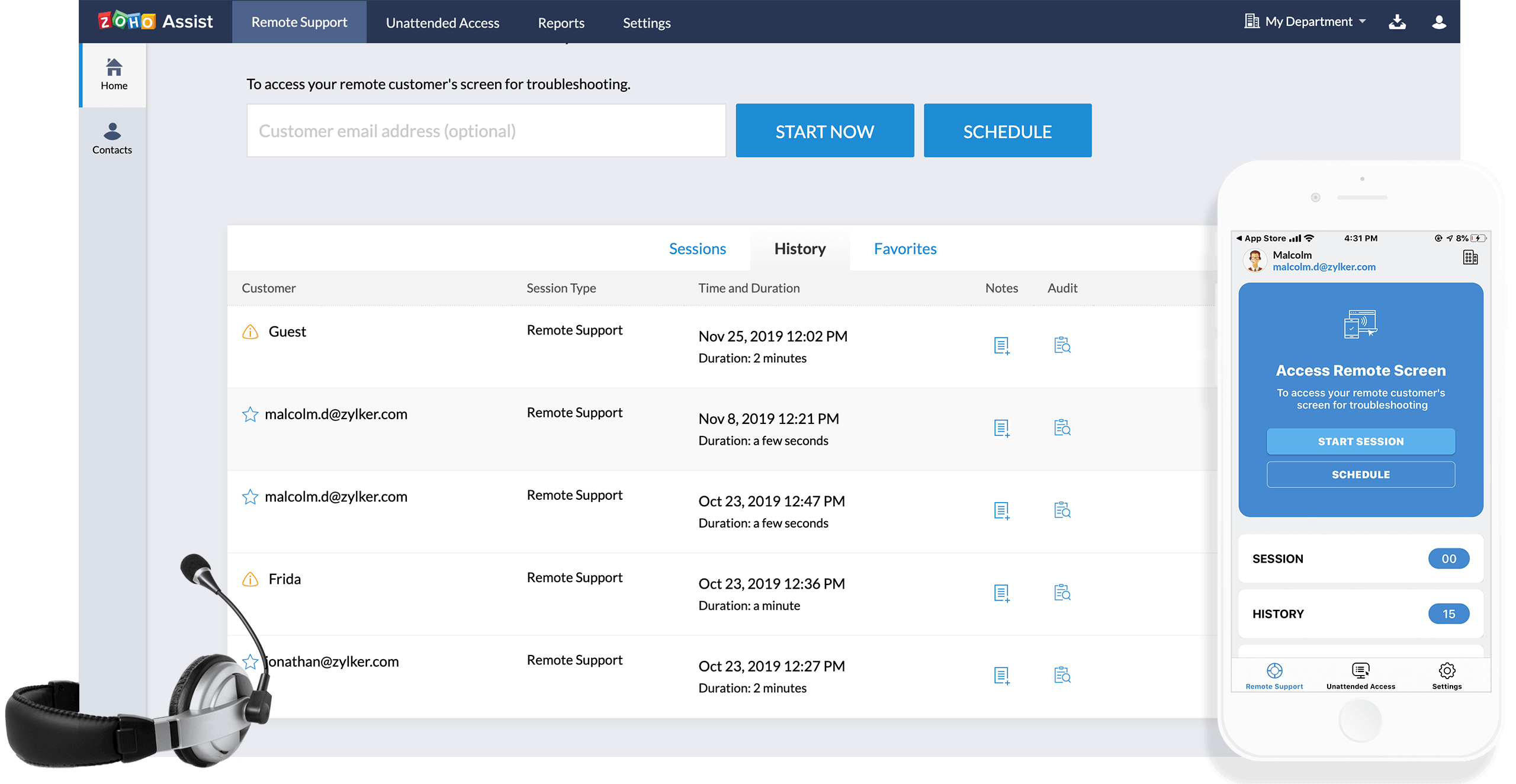
Task: Tap Remote Support tab on phone
Action: 1274,676
